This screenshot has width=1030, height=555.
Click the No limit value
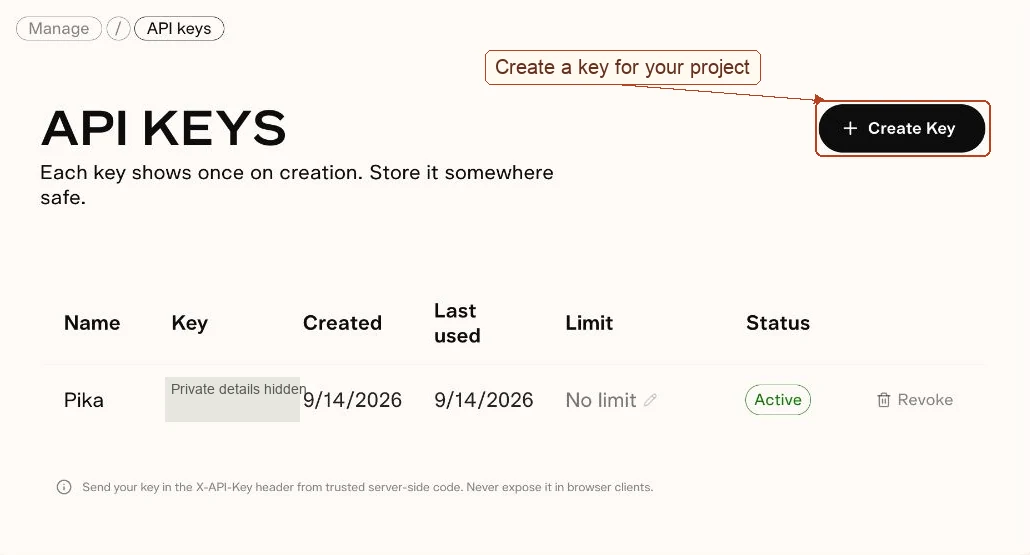coord(601,400)
